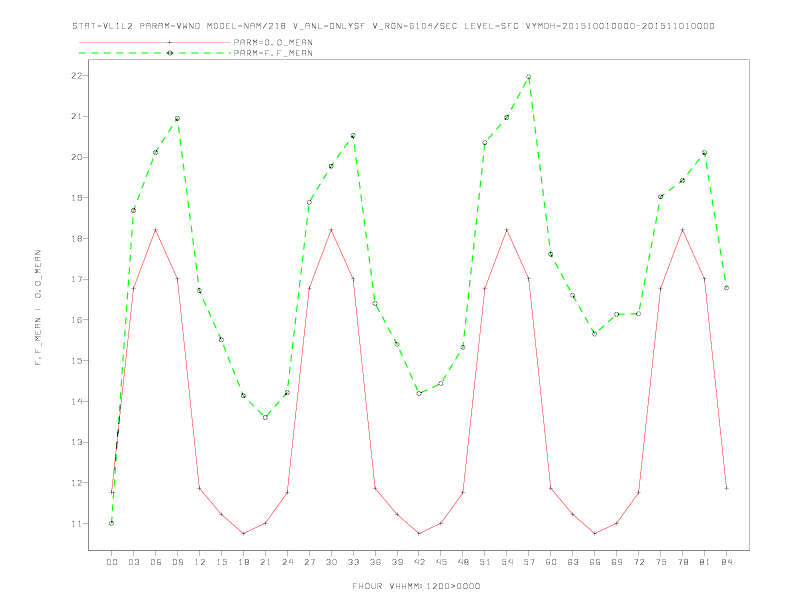The height and width of the screenshot is (612, 792).
Task: Click x-axis forecast hour label 09
Action: (x=177, y=562)
